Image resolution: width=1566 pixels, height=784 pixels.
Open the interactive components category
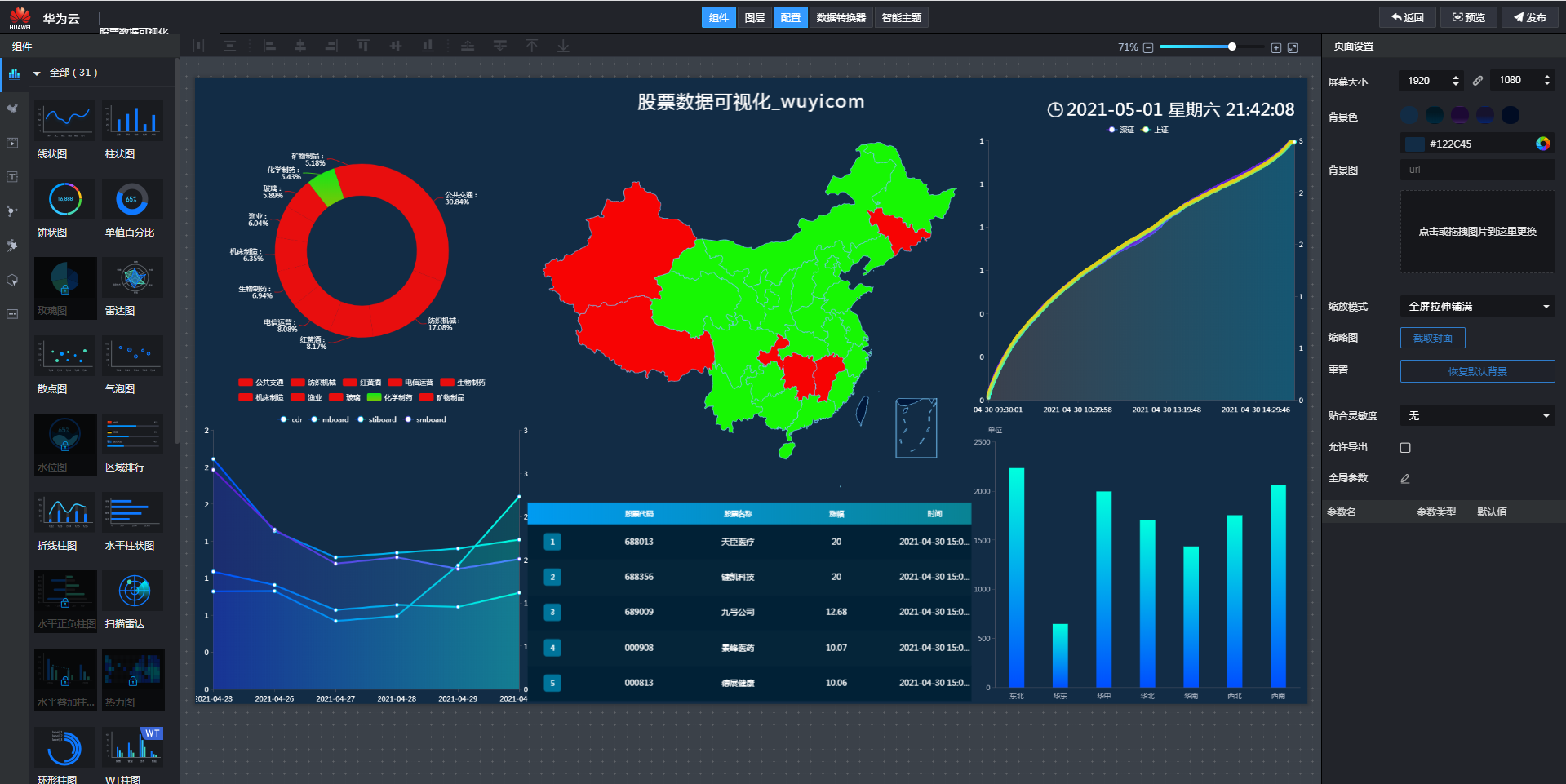tap(12, 280)
